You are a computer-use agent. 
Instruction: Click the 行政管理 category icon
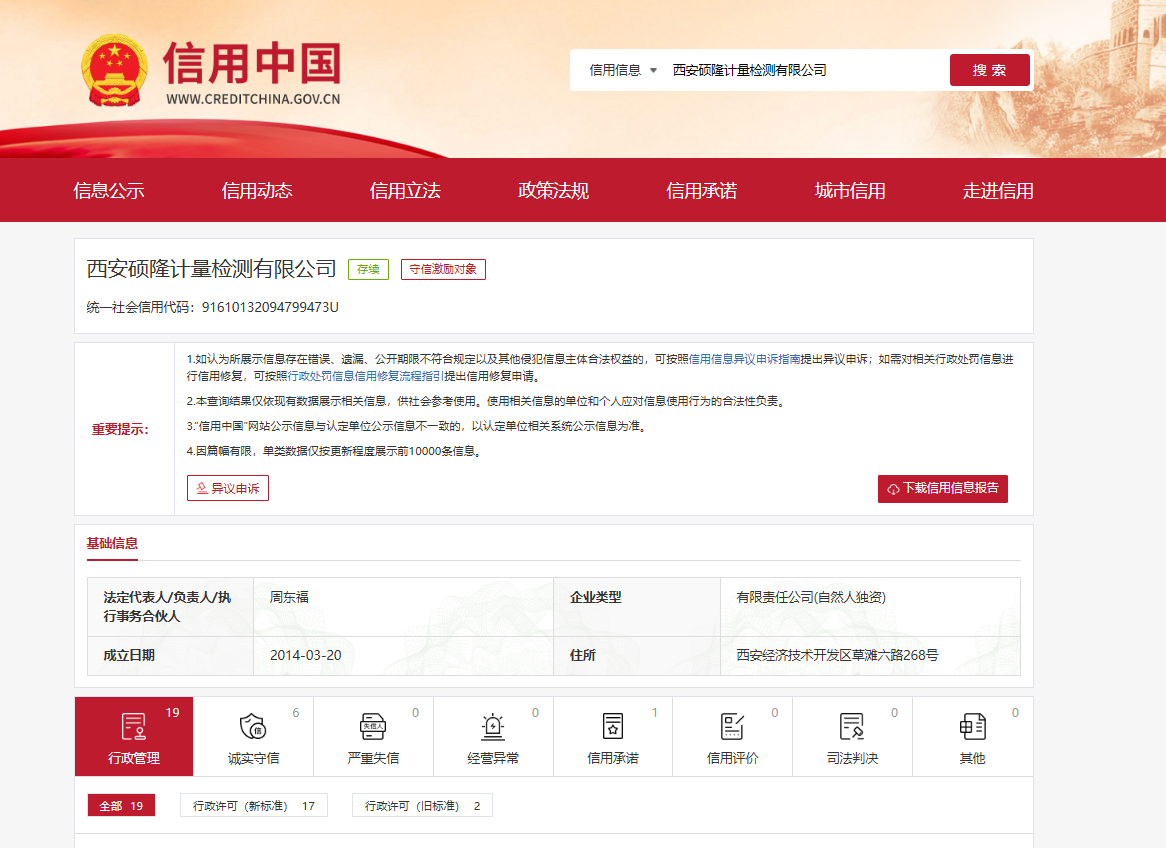[134, 727]
